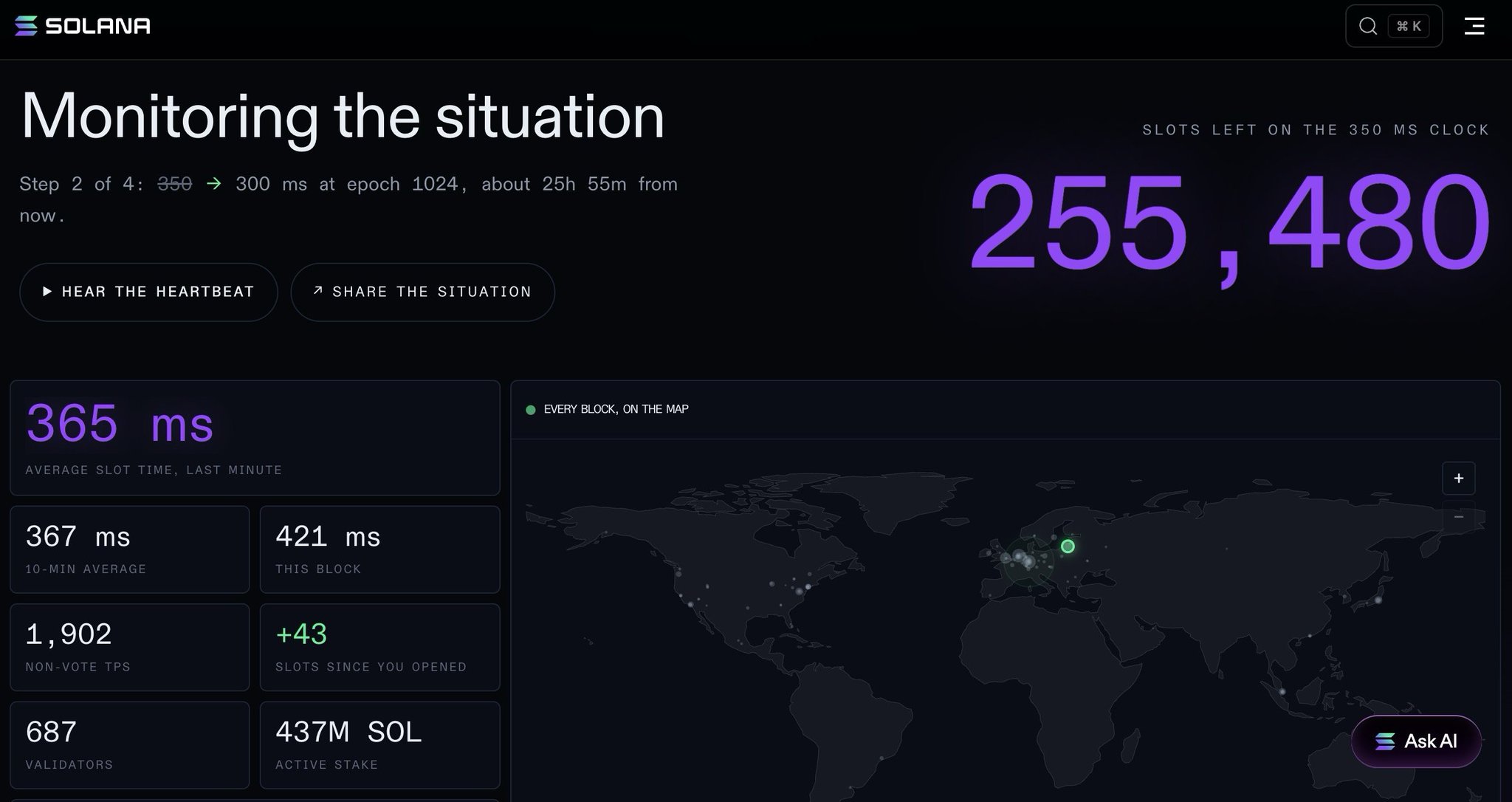
Task: Click the share arrow icon
Action: point(317,291)
